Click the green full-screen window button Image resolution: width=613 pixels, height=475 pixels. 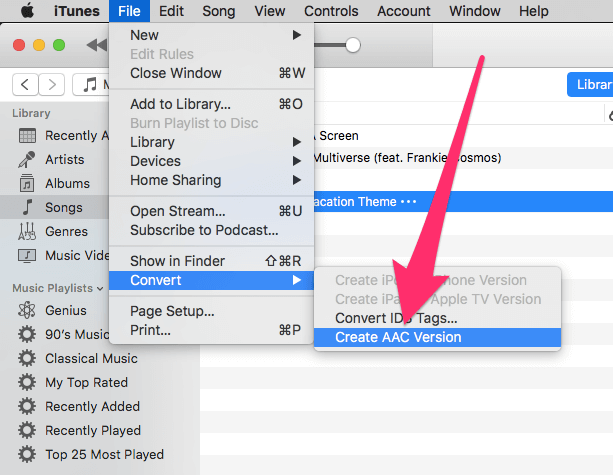pos(59,46)
